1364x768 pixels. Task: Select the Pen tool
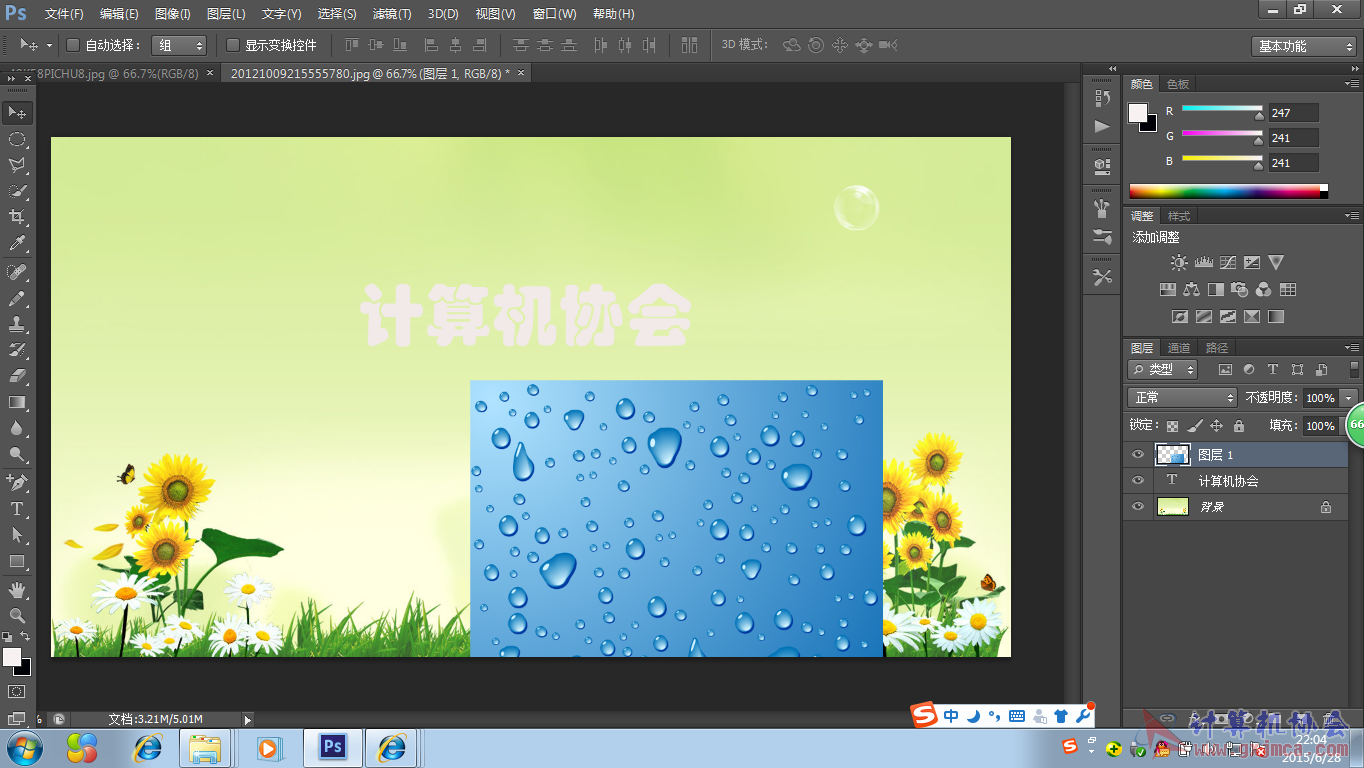[17, 483]
